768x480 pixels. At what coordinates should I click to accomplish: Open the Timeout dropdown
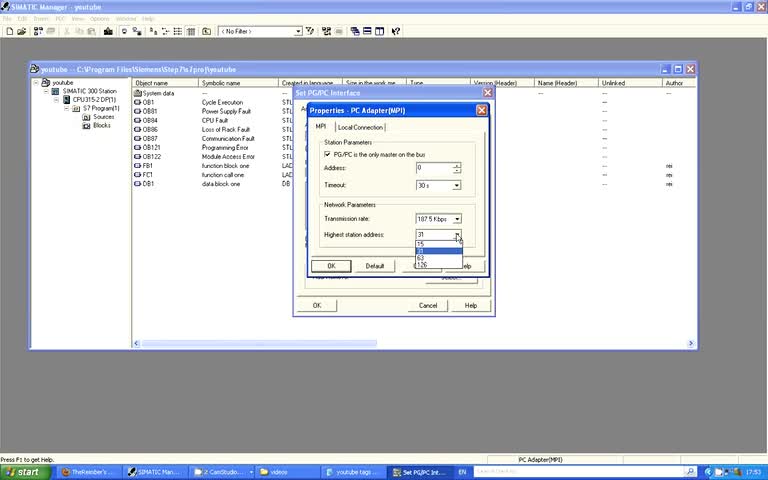pos(456,186)
